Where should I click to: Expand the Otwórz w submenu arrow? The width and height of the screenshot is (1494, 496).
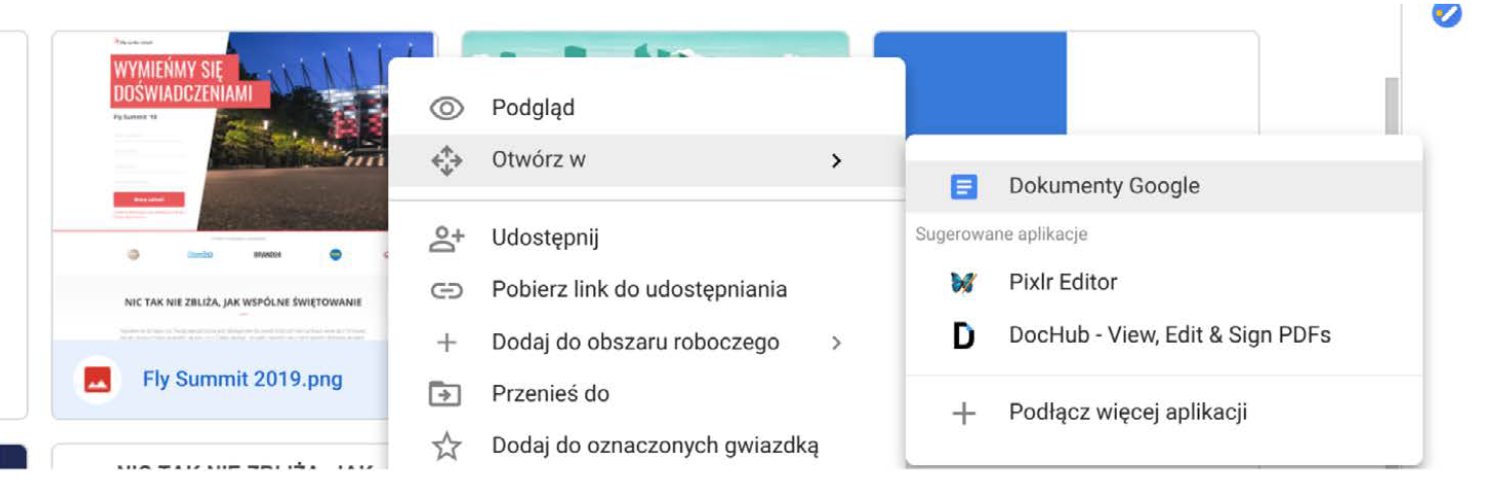(837, 160)
